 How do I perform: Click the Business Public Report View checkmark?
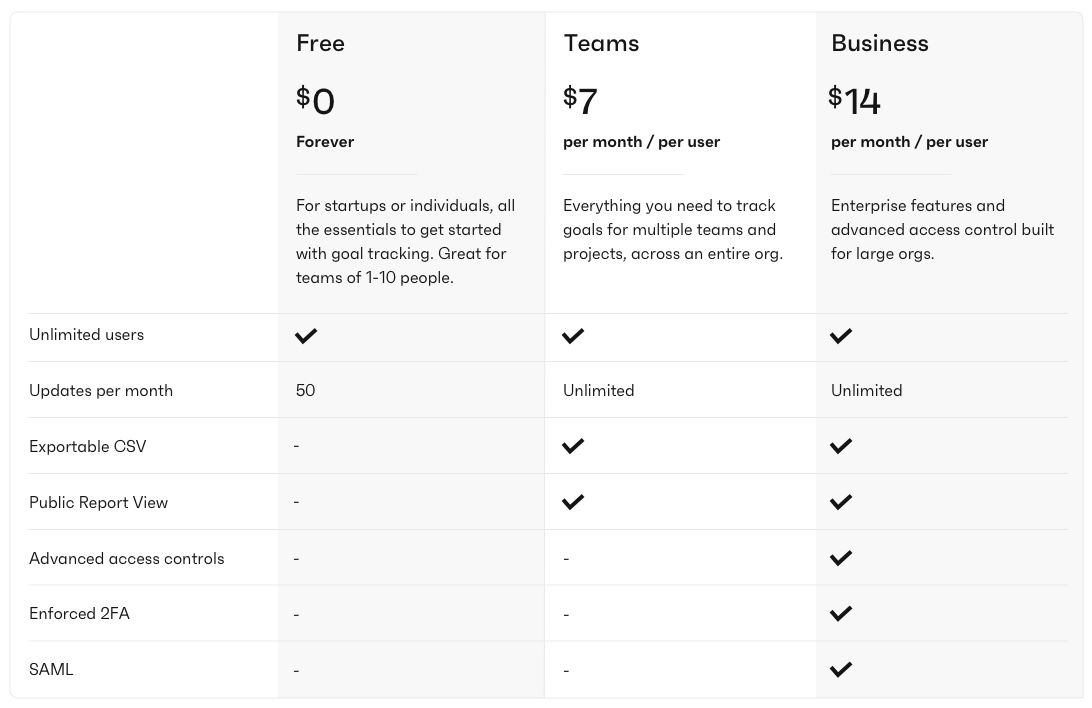[841, 502]
